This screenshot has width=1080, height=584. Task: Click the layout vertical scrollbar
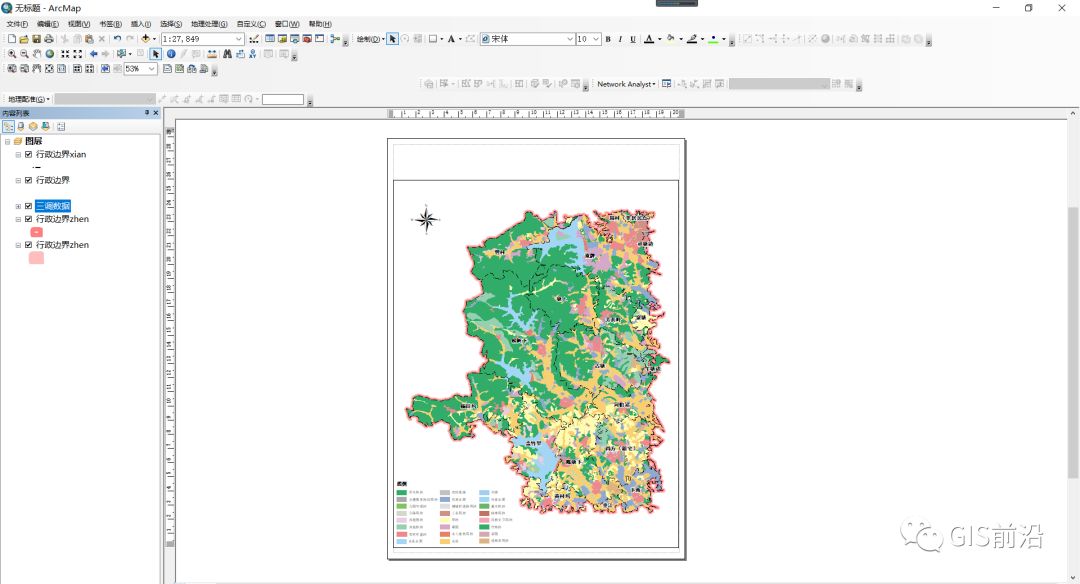coord(1073,344)
